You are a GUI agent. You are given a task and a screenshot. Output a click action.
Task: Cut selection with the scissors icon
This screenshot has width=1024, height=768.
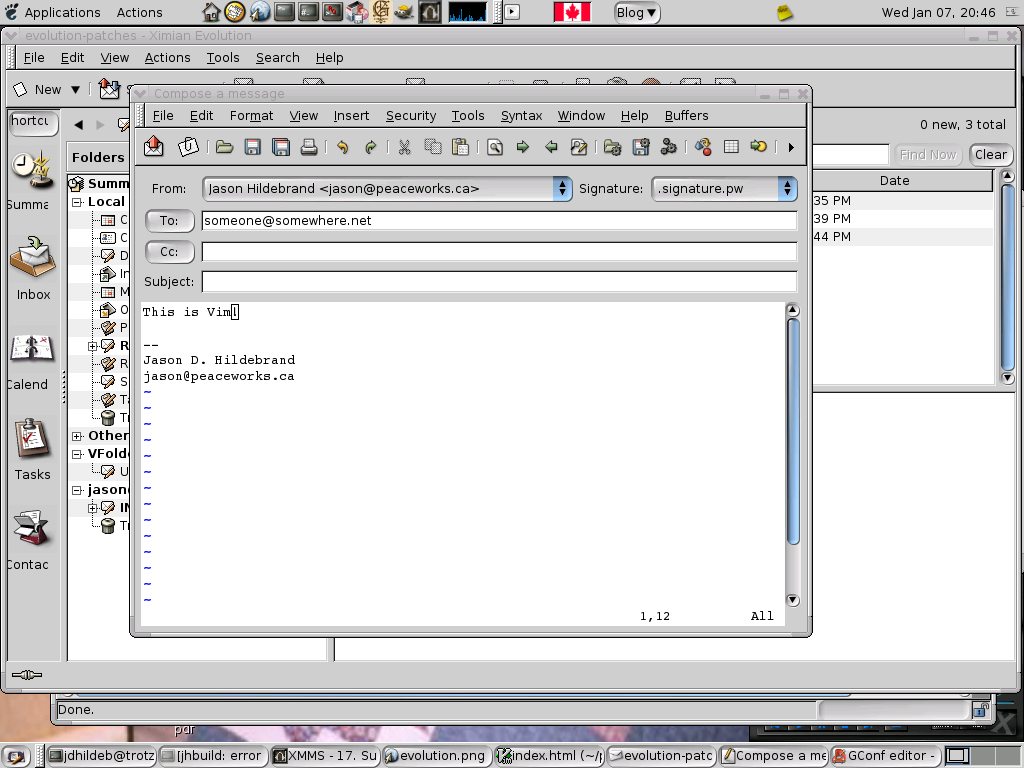tap(404, 147)
